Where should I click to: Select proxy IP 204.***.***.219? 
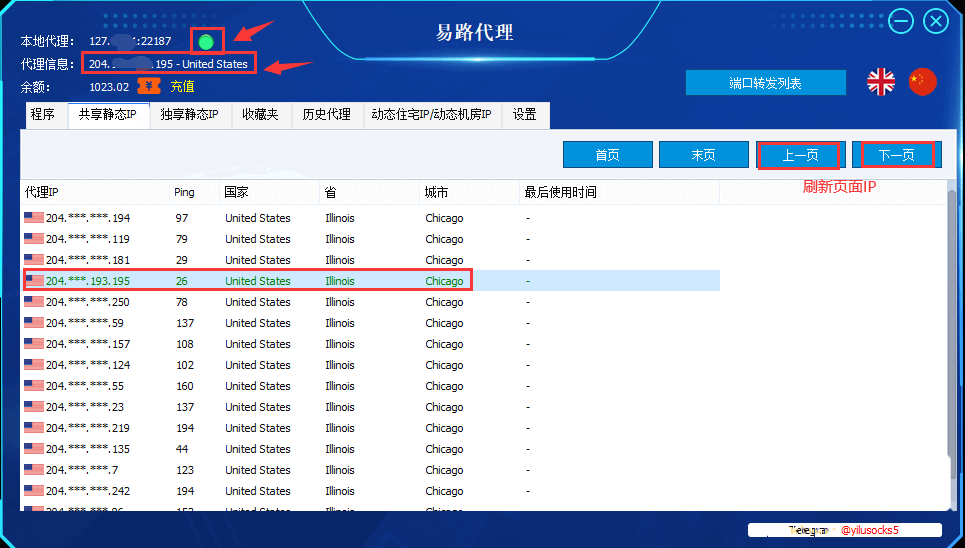point(88,427)
